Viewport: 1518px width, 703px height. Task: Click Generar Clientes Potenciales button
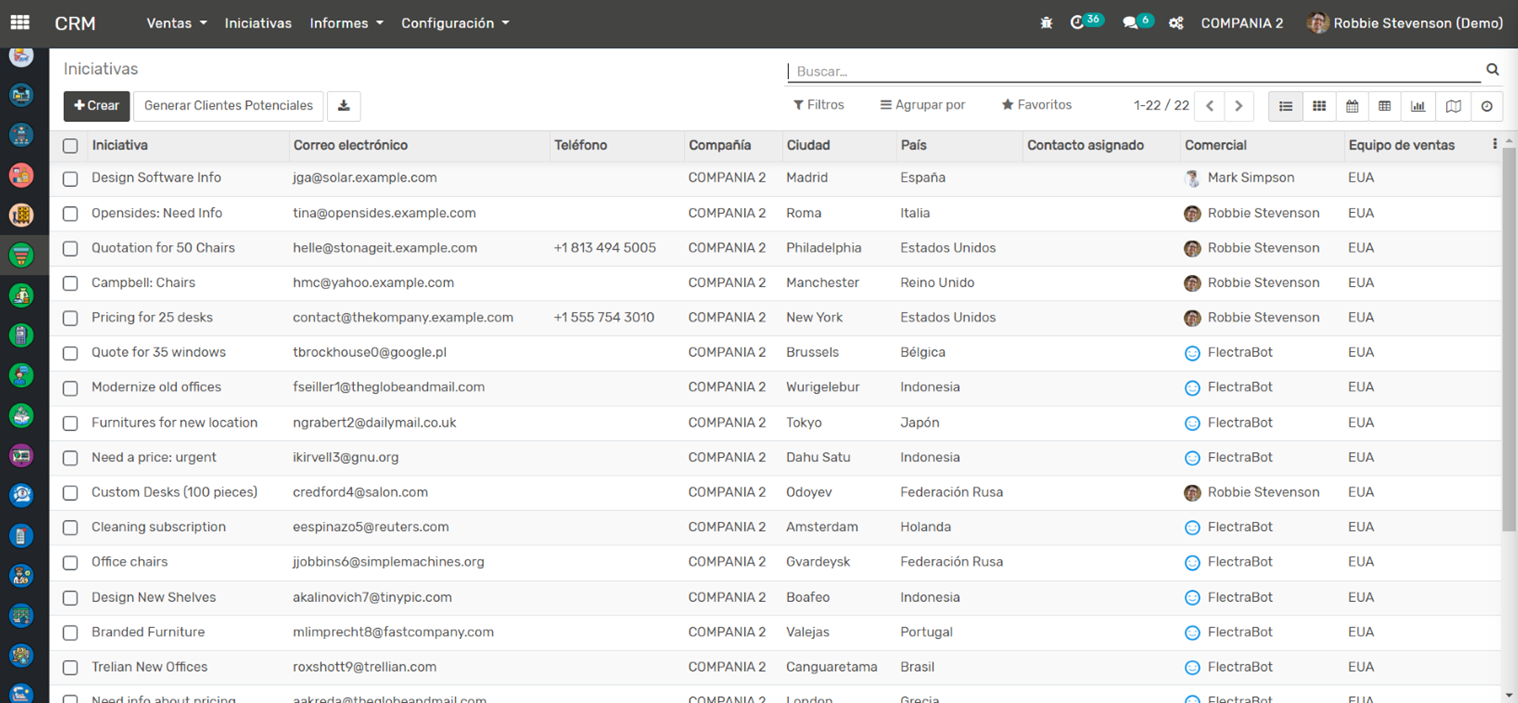coord(228,106)
